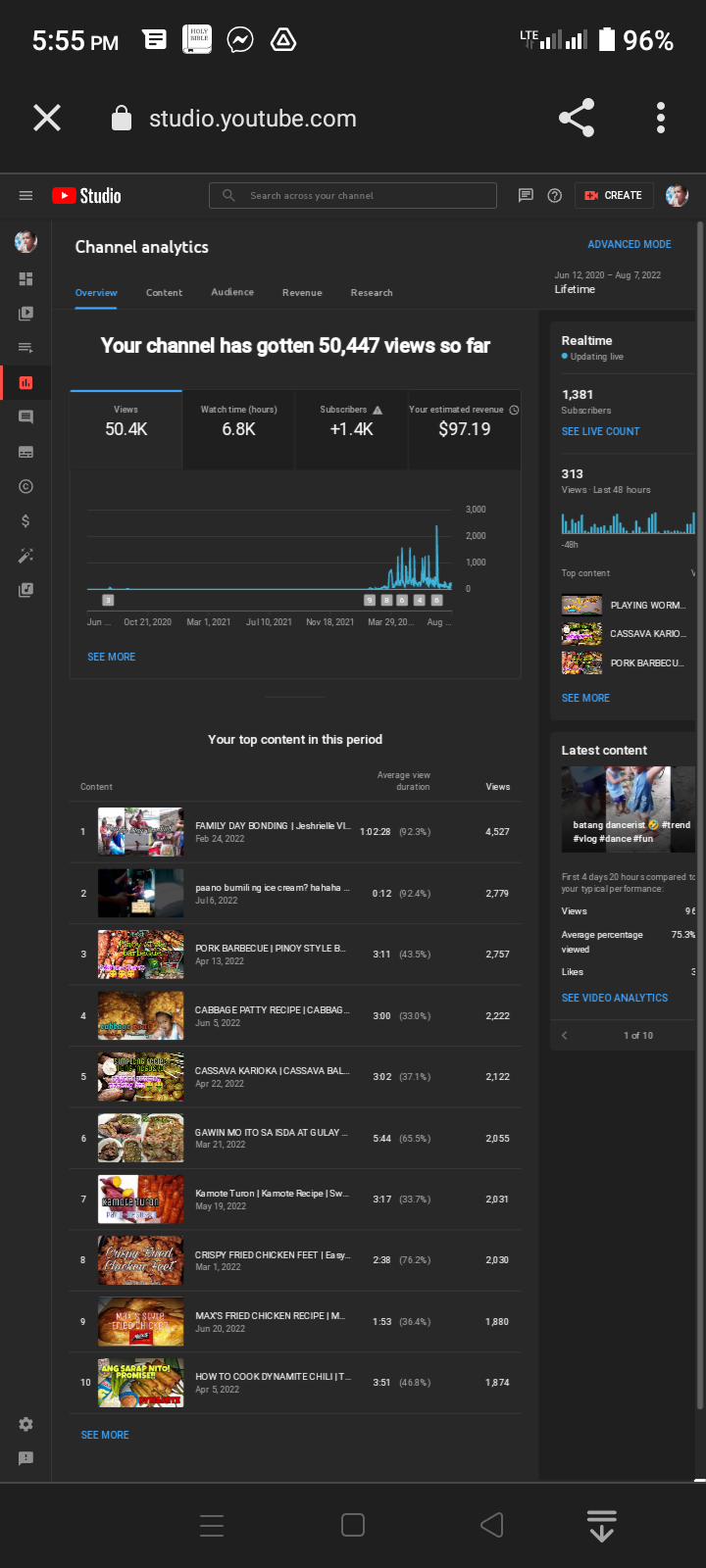Screen dimensions: 706x1568
Task: Click SEE LIVE COUNT link
Action: (600, 431)
